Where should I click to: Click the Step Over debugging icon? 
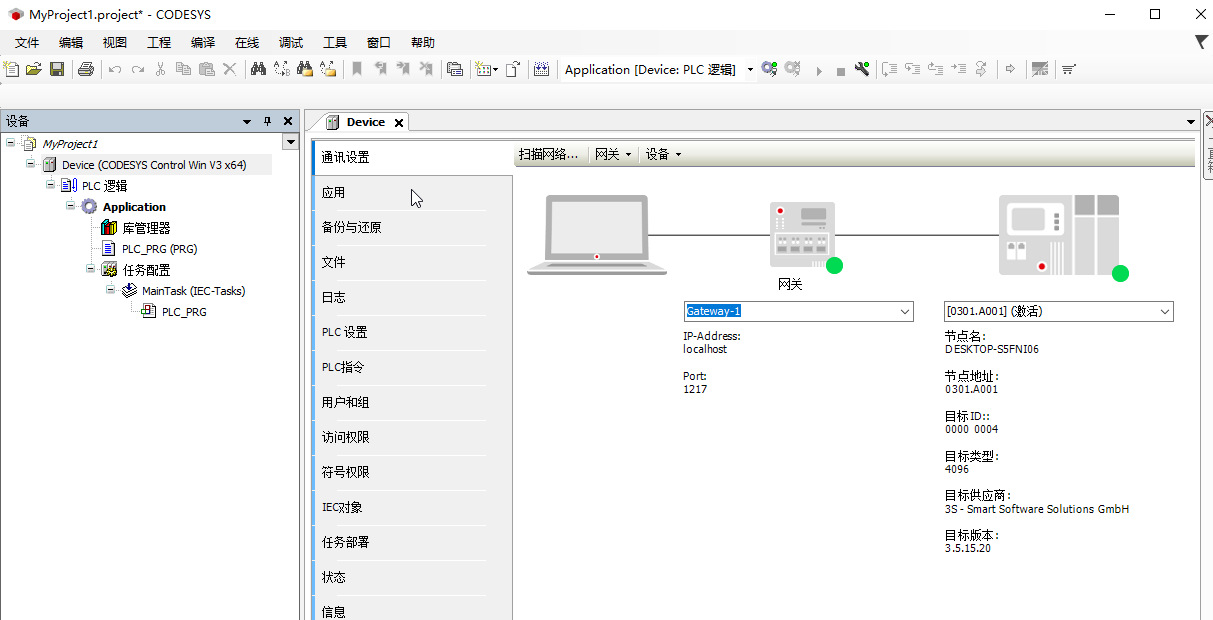tap(889, 69)
